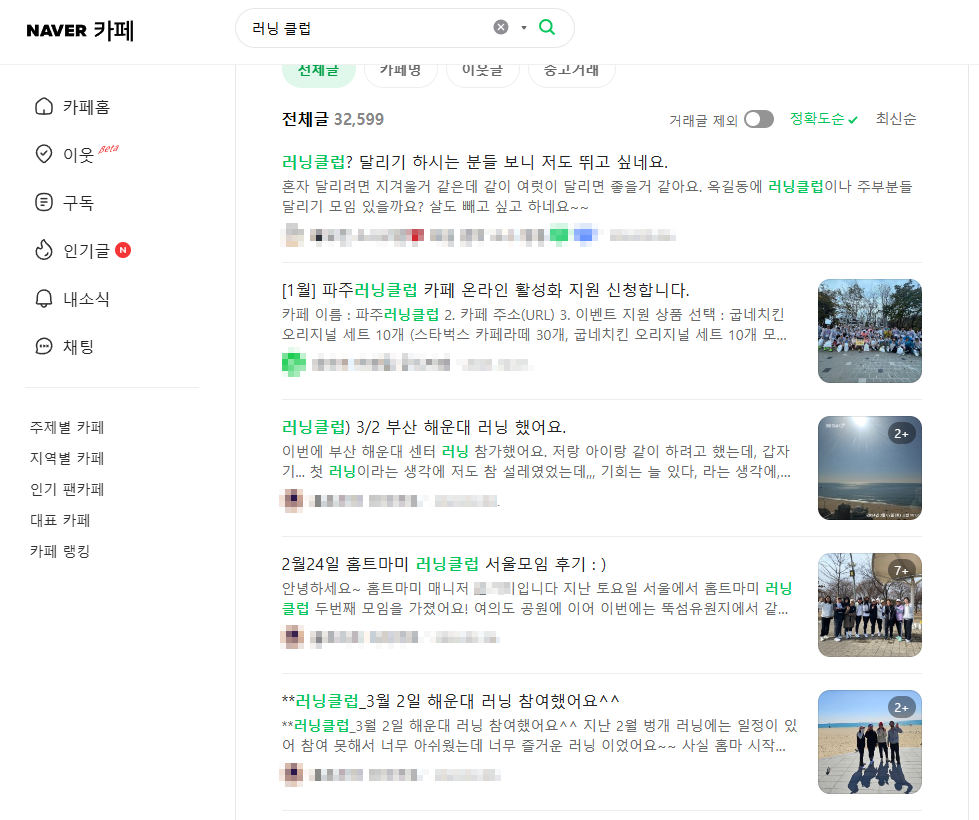Image resolution: width=979 pixels, height=820 pixels.
Task: Click the green search magnifier icon
Action: (x=547, y=27)
